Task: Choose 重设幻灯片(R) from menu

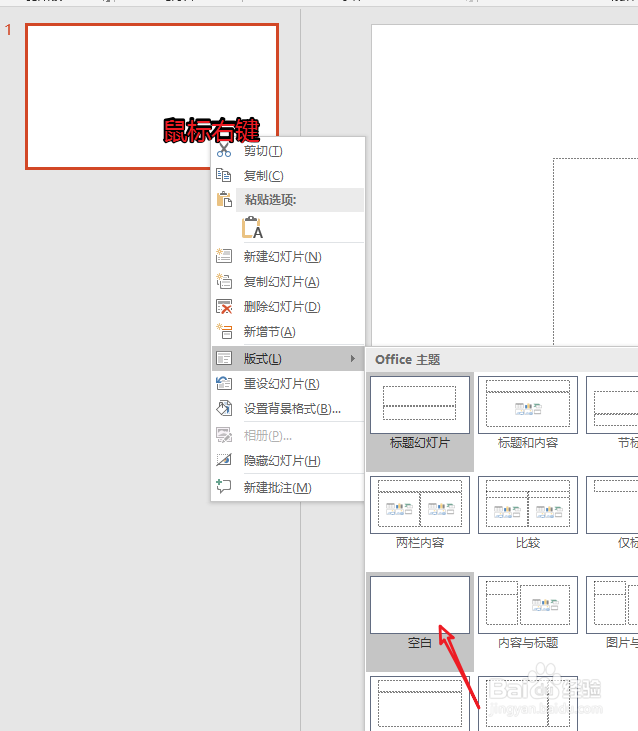Action: pos(288,384)
